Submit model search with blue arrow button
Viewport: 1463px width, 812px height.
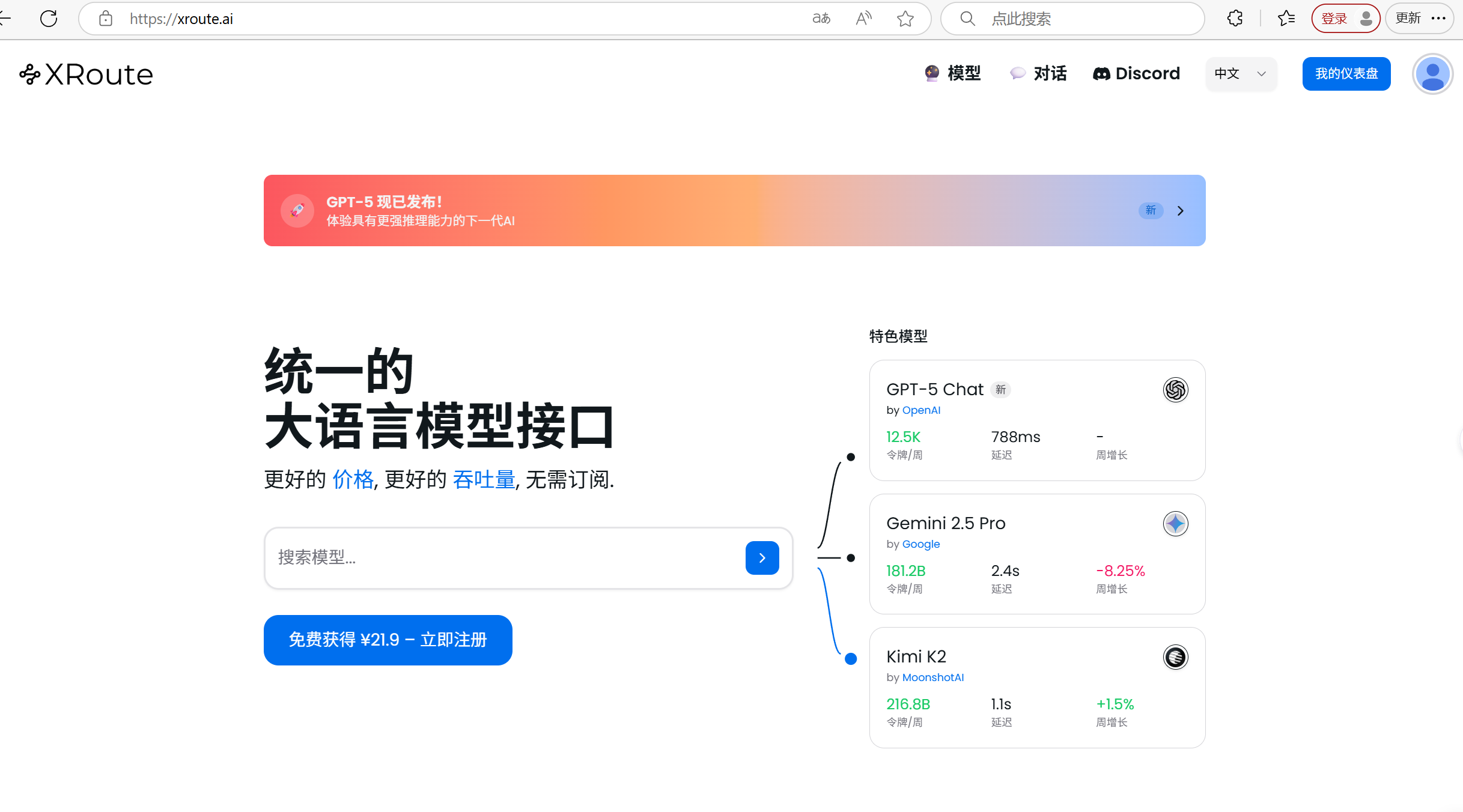click(x=762, y=558)
